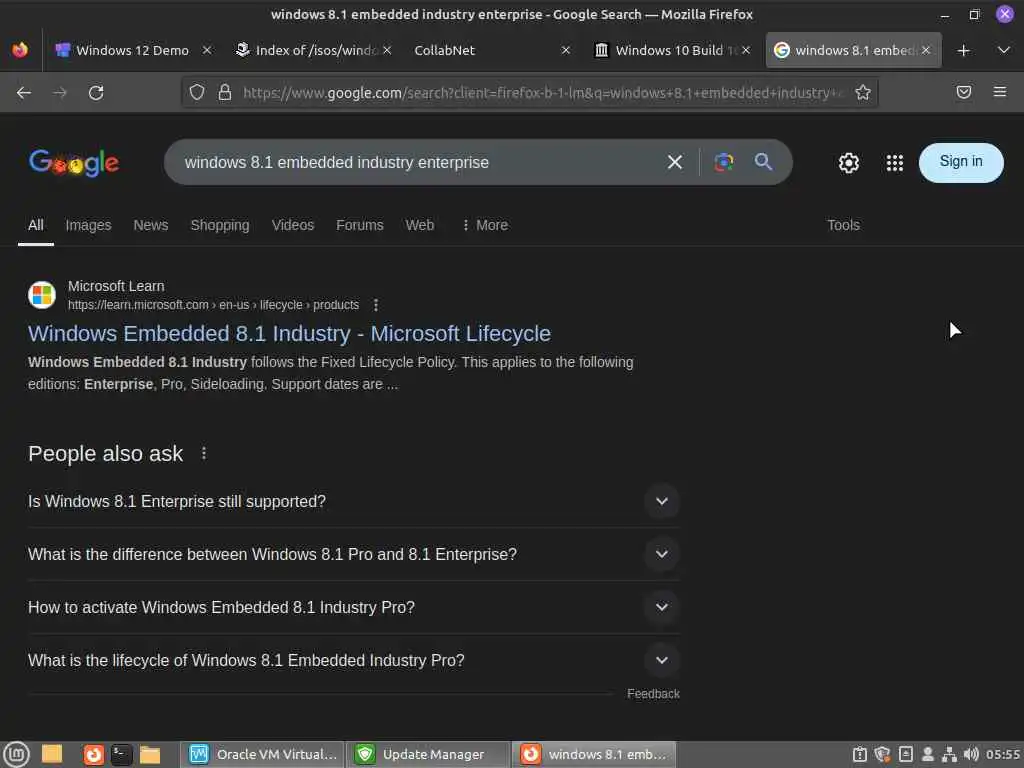Select the Forums search filter
The image size is (1024, 768).
pos(360,225)
